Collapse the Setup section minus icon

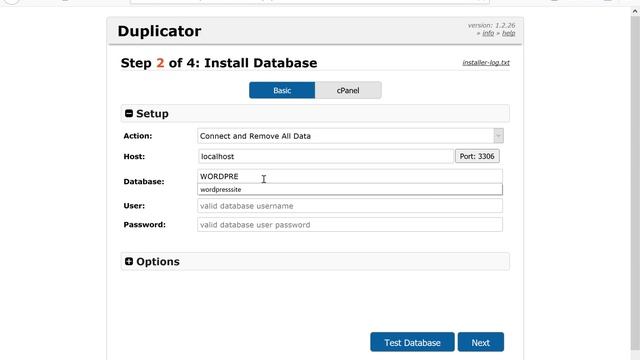[129, 113]
